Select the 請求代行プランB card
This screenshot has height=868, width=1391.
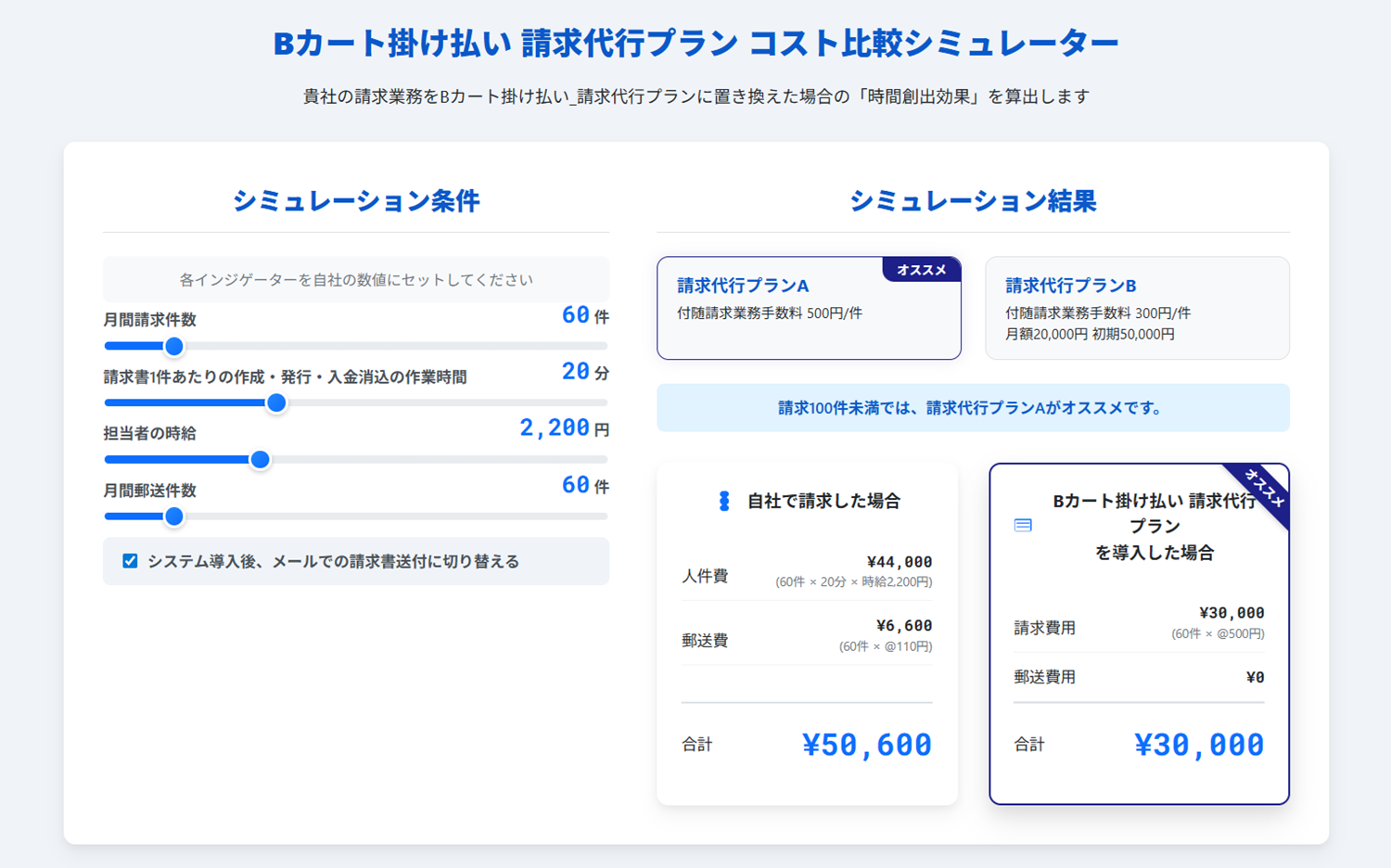click(1137, 308)
